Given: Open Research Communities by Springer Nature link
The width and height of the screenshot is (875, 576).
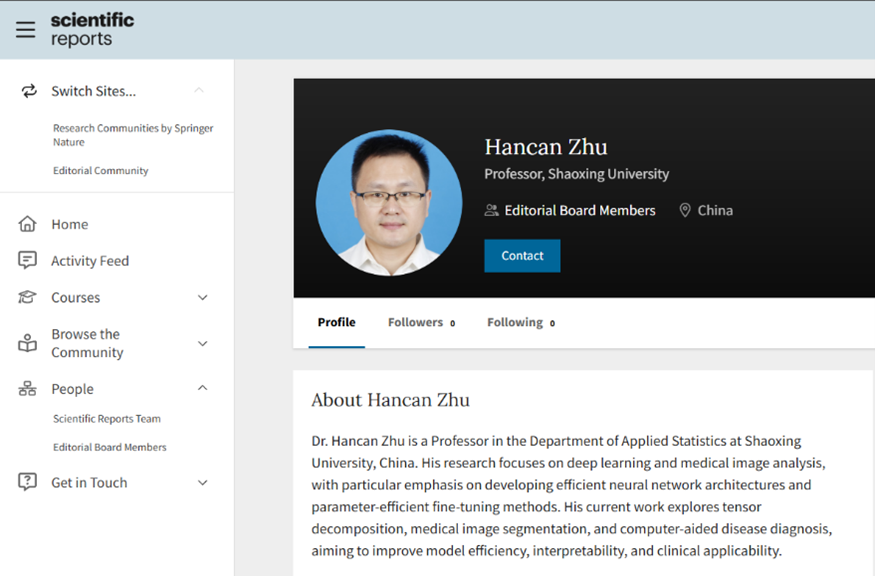Looking at the screenshot, I should [x=132, y=135].
